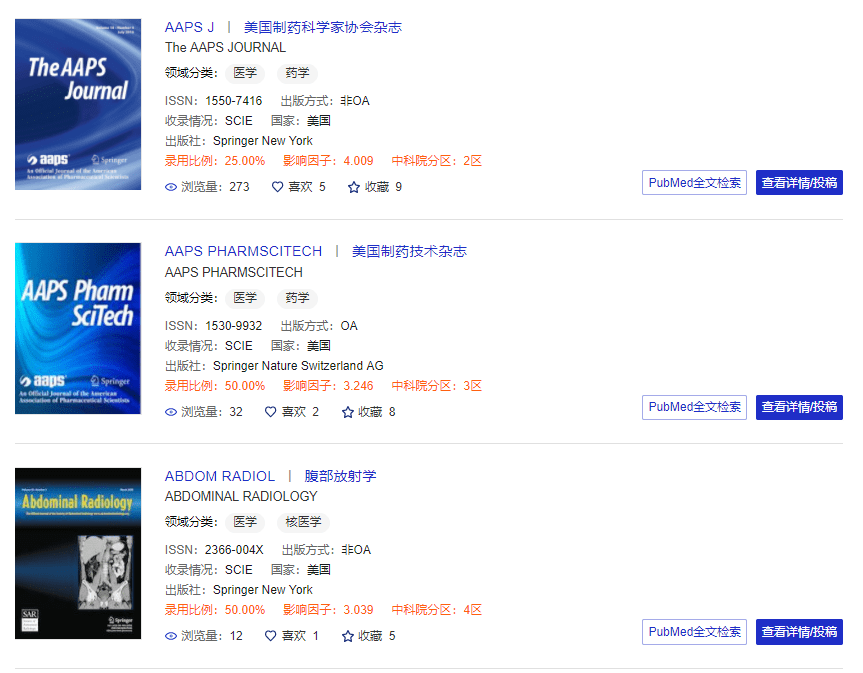Click eye views icon for AAPS PHARMSCITECH
863x673 pixels.
click(171, 412)
